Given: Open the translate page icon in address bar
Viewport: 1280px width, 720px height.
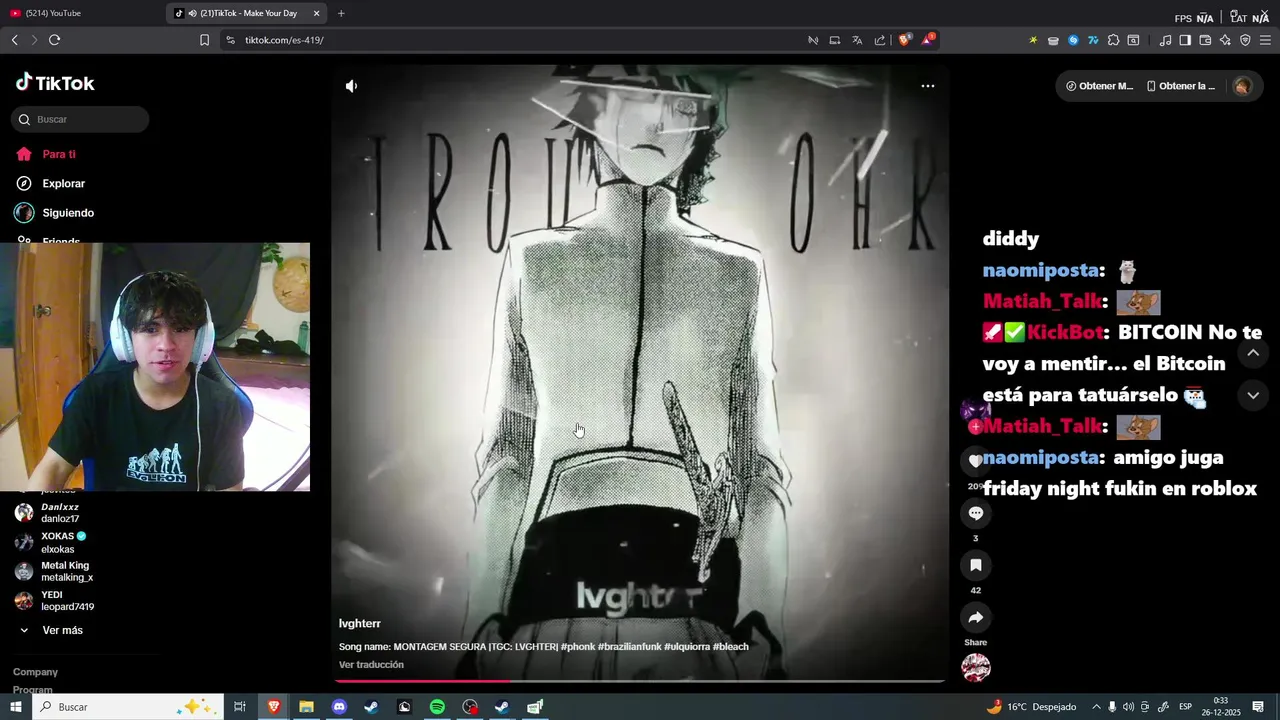Looking at the screenshot, I should [857, 40].
